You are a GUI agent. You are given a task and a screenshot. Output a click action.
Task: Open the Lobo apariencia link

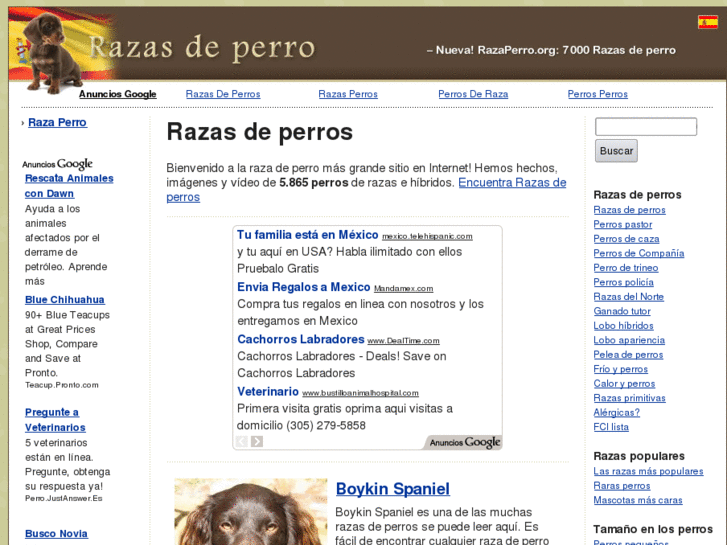pyautogui.click(x=629, y=340)
